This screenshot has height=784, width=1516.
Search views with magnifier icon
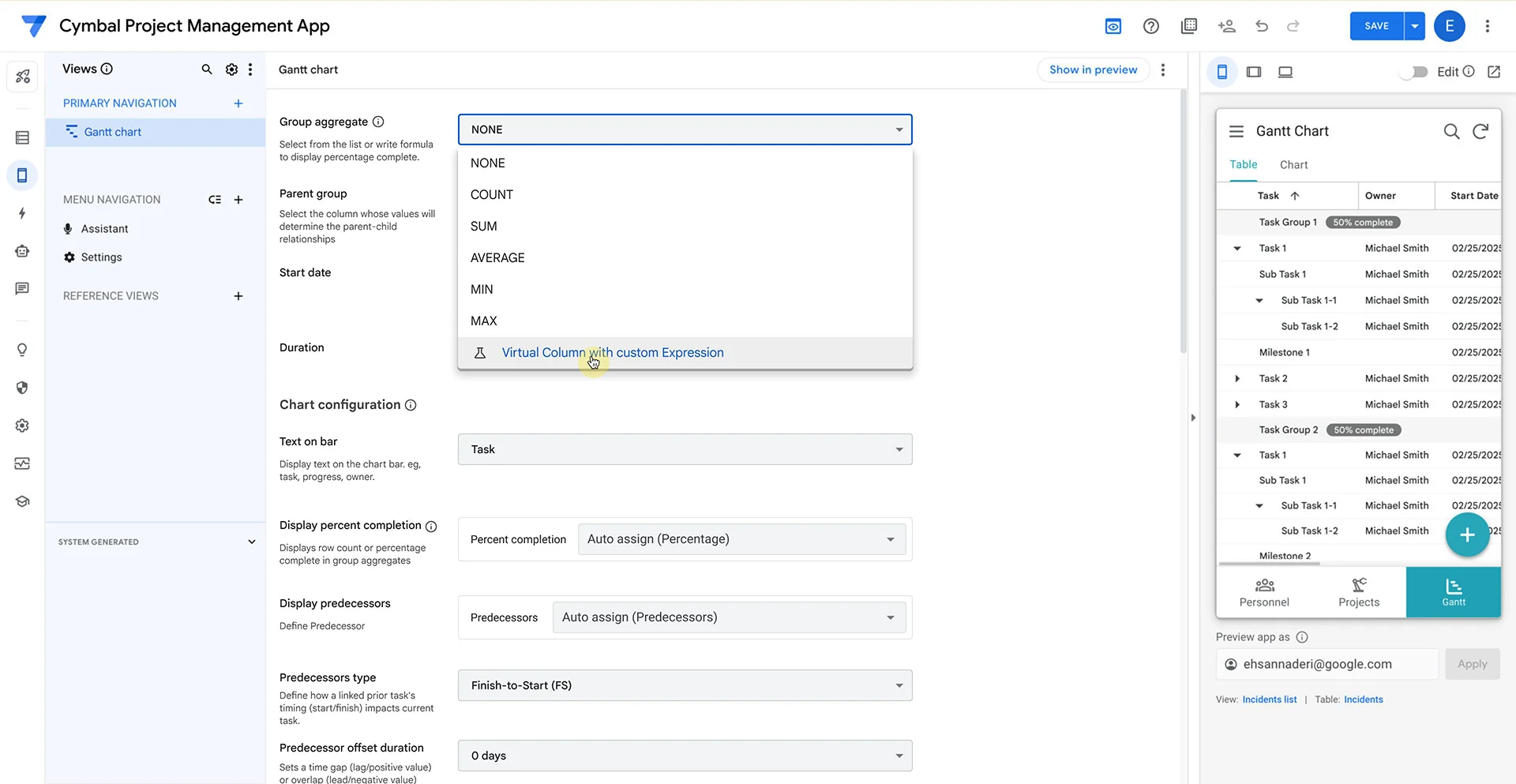point(207,69)
